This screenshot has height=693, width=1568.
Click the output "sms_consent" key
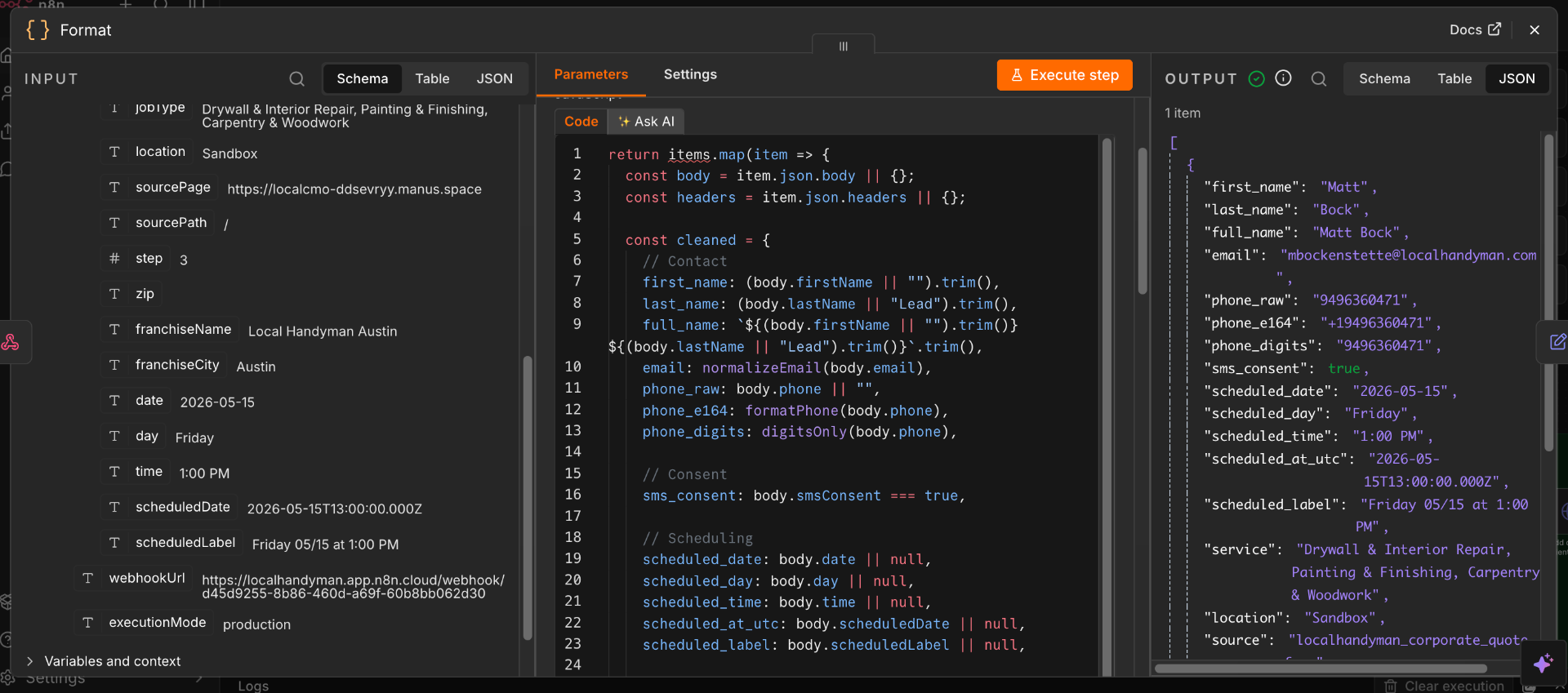1258,368
